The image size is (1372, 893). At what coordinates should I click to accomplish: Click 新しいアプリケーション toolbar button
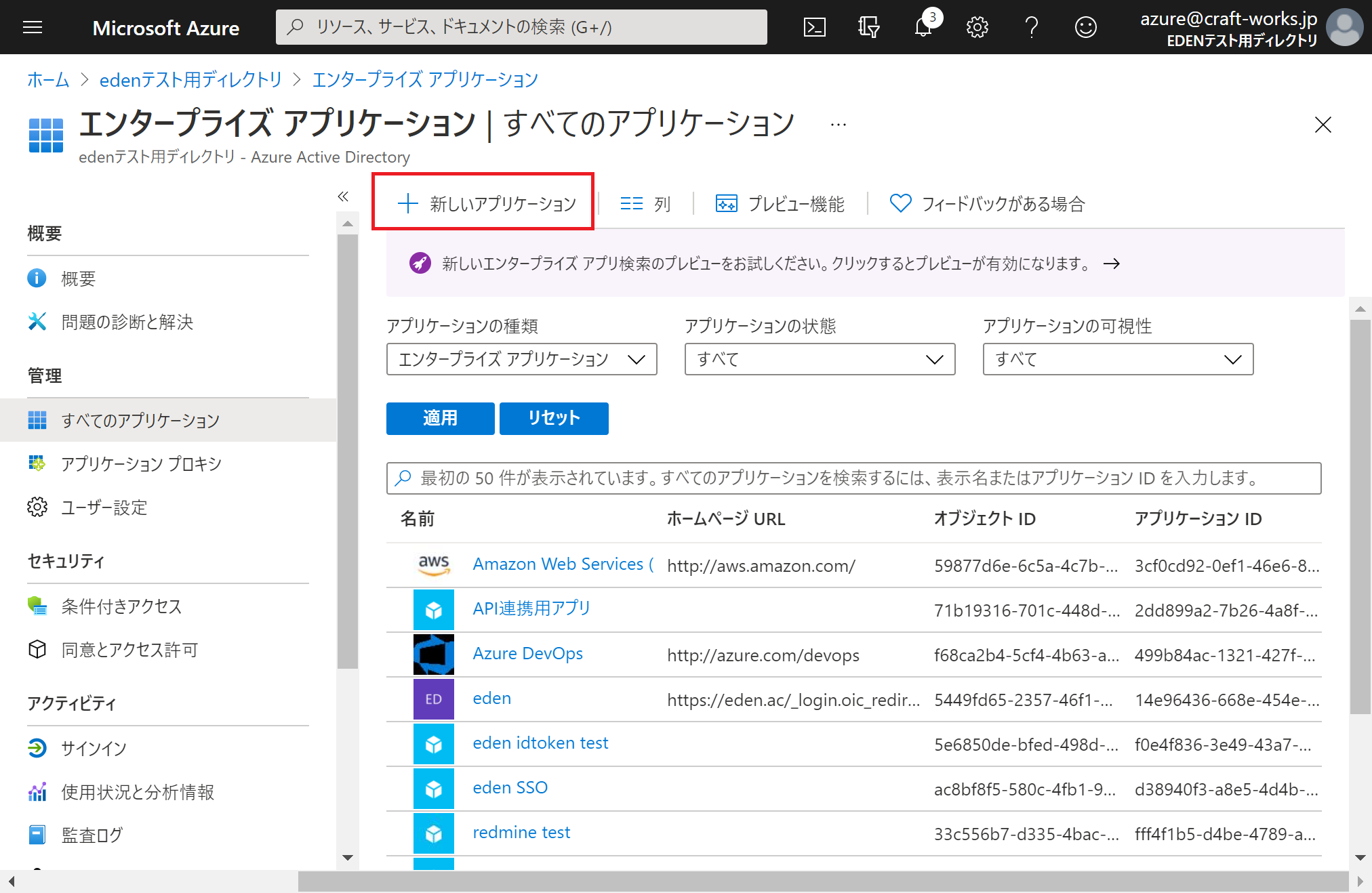pos(485,203)
